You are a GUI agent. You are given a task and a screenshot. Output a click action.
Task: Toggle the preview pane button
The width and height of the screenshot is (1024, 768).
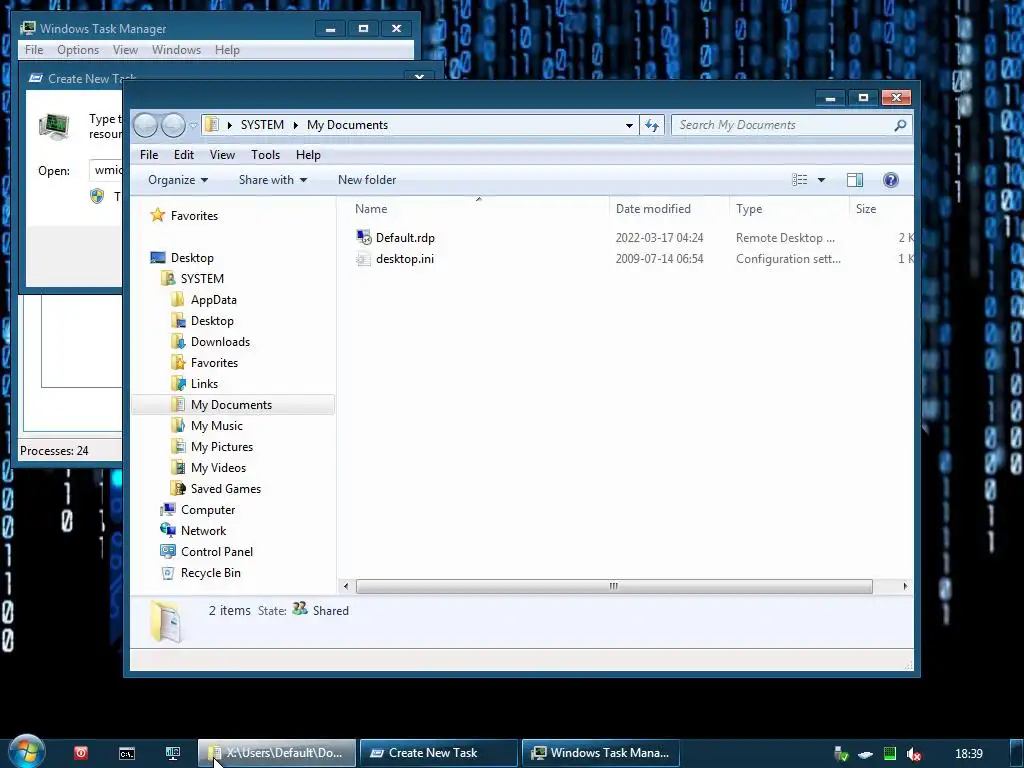coord(855,180)
